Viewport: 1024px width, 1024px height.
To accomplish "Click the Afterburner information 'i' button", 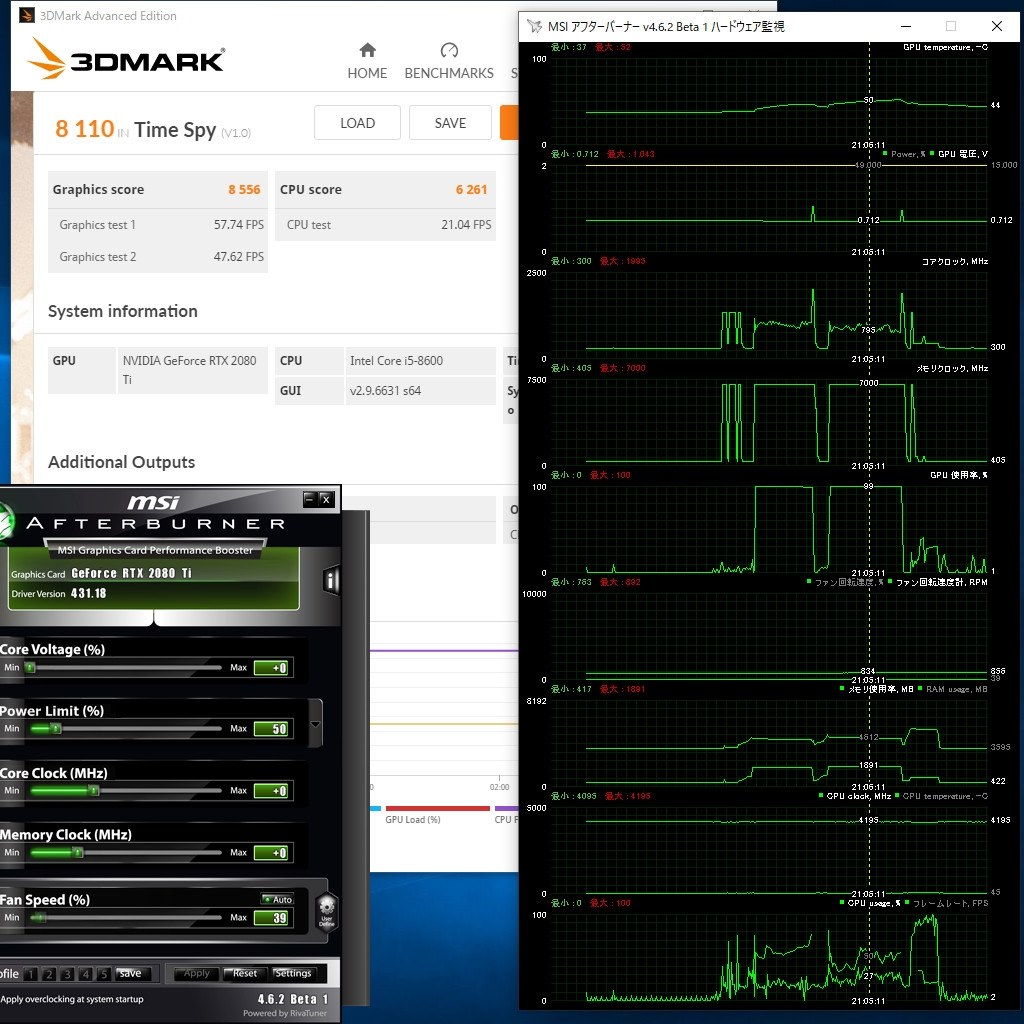I will [x=332, y=580].
